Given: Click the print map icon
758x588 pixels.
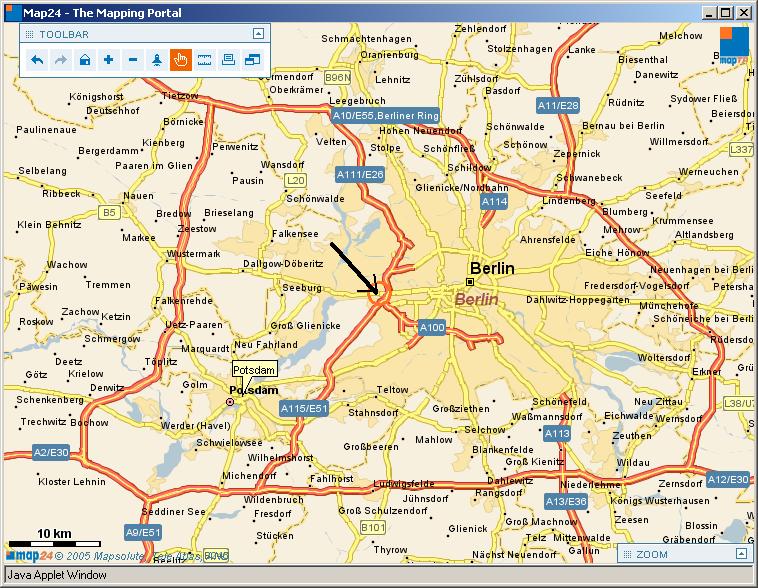Looking at the screenshot, I should [x=229, y=60].
